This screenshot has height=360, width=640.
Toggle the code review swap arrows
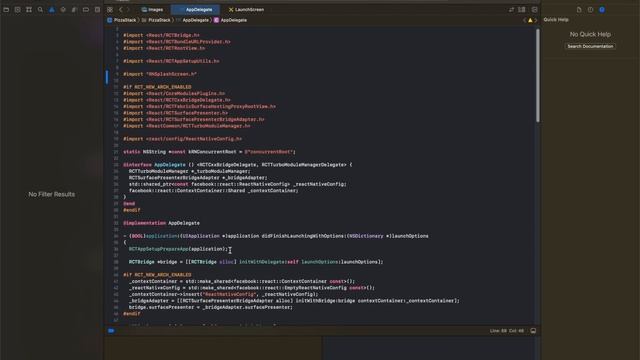[x=511, y=9]
